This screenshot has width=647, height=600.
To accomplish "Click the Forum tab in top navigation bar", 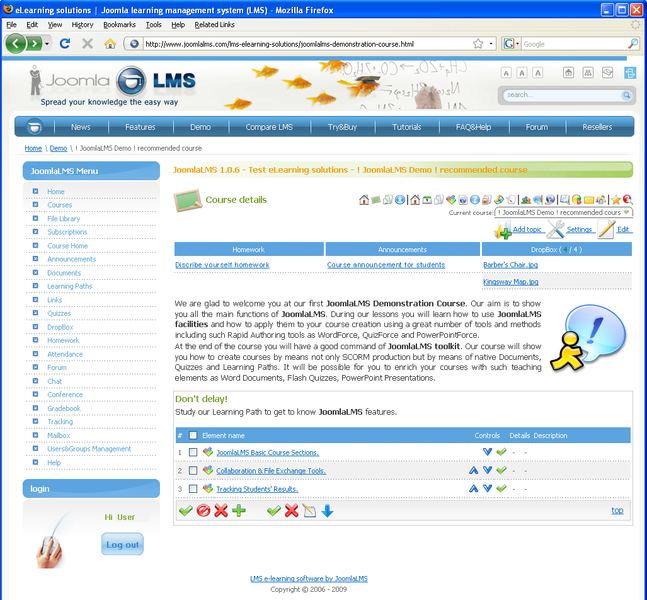I will click(536, 127).
